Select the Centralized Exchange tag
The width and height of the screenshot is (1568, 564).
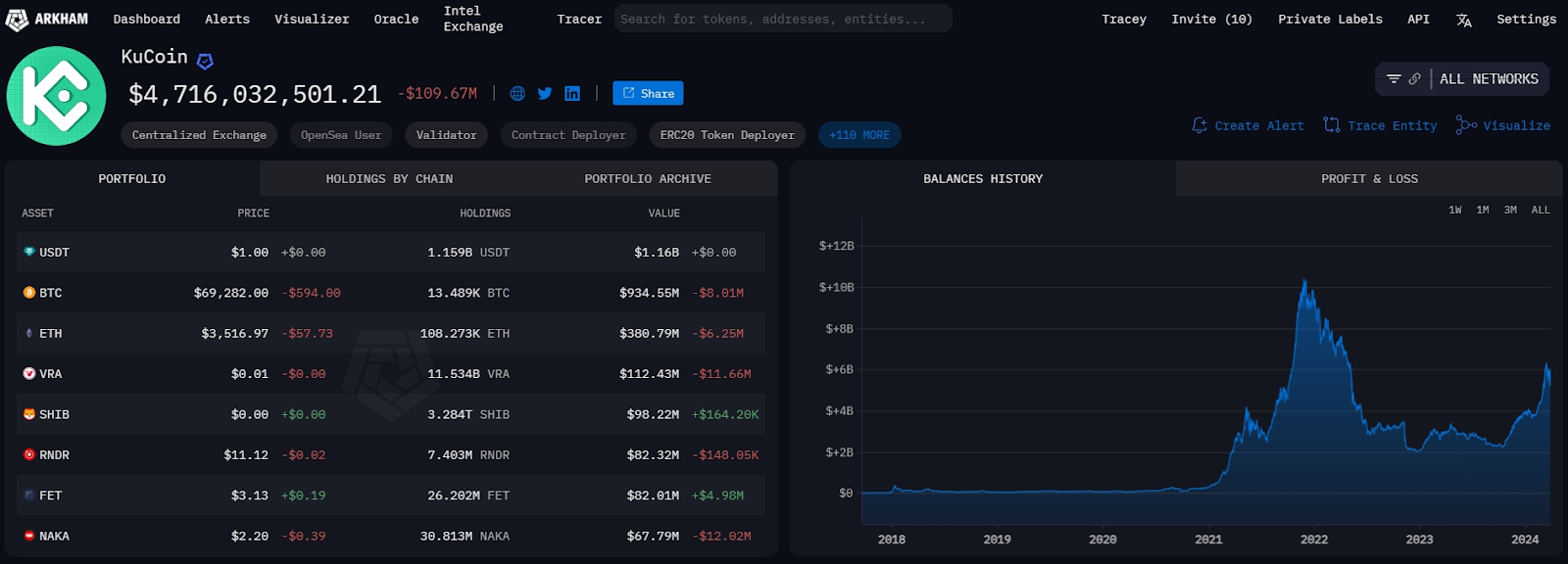[x=199, y=135]
